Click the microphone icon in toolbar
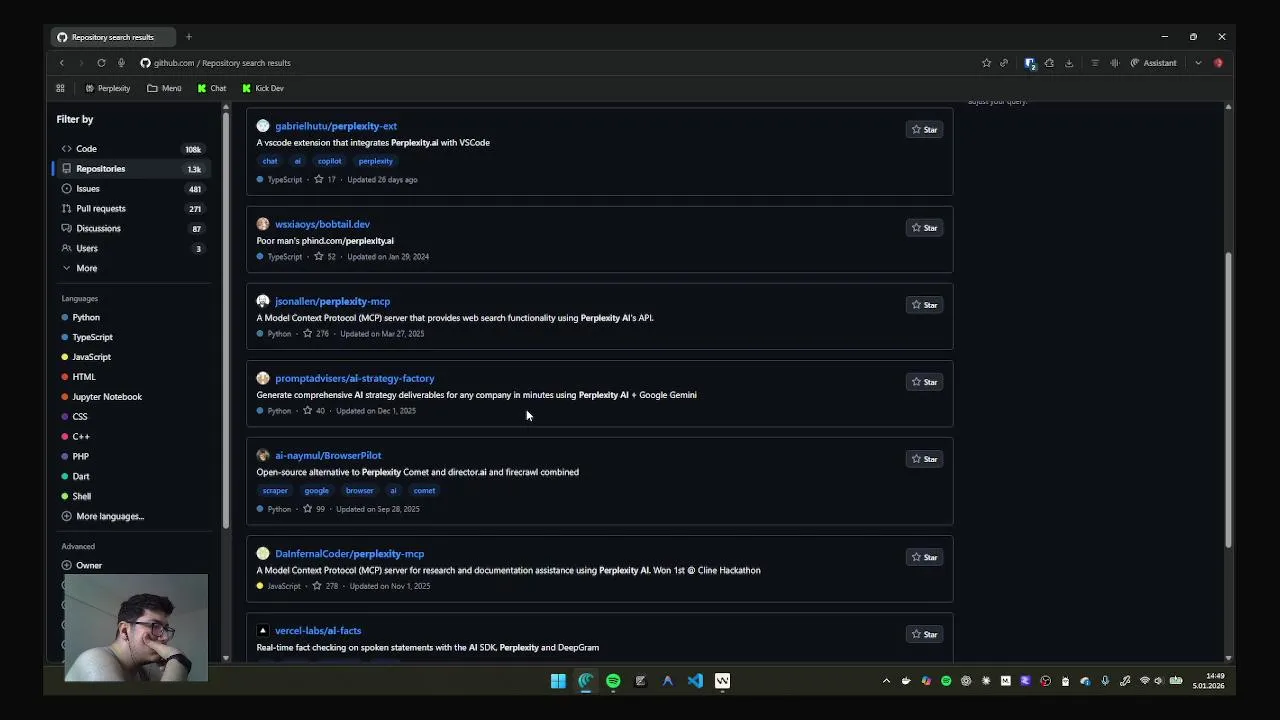This screenshot has width=1280, height=720. point(121,63)
